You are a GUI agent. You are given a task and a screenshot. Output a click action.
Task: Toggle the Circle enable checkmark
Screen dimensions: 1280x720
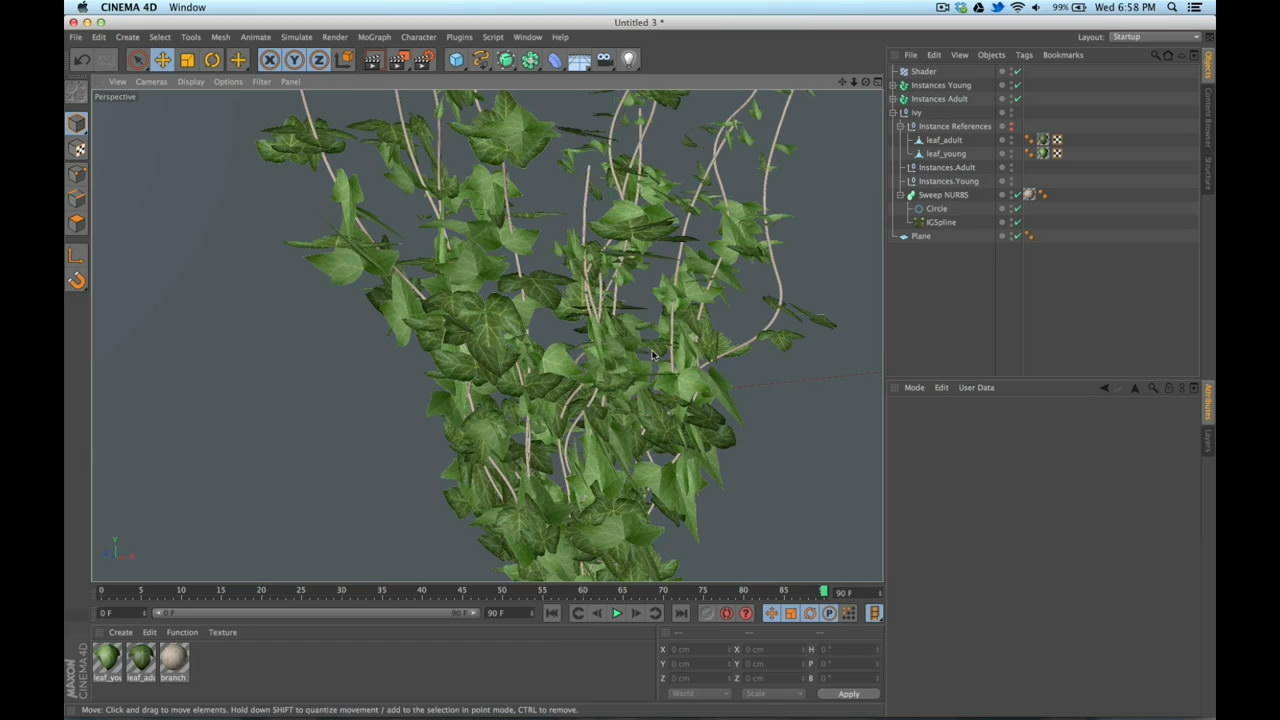[x=1017, y=209]
